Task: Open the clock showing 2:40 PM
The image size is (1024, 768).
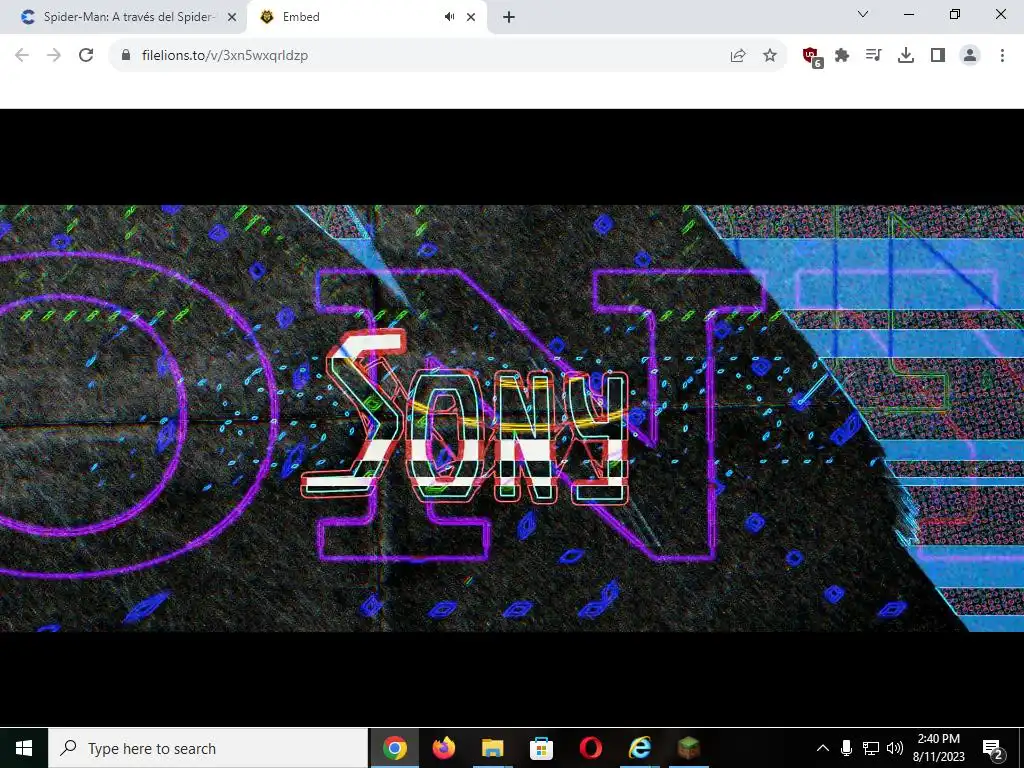Action: [938, 748]
